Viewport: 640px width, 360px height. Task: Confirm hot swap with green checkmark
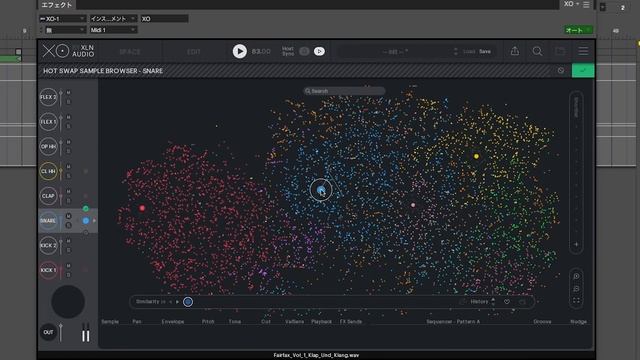click(583, 71)
